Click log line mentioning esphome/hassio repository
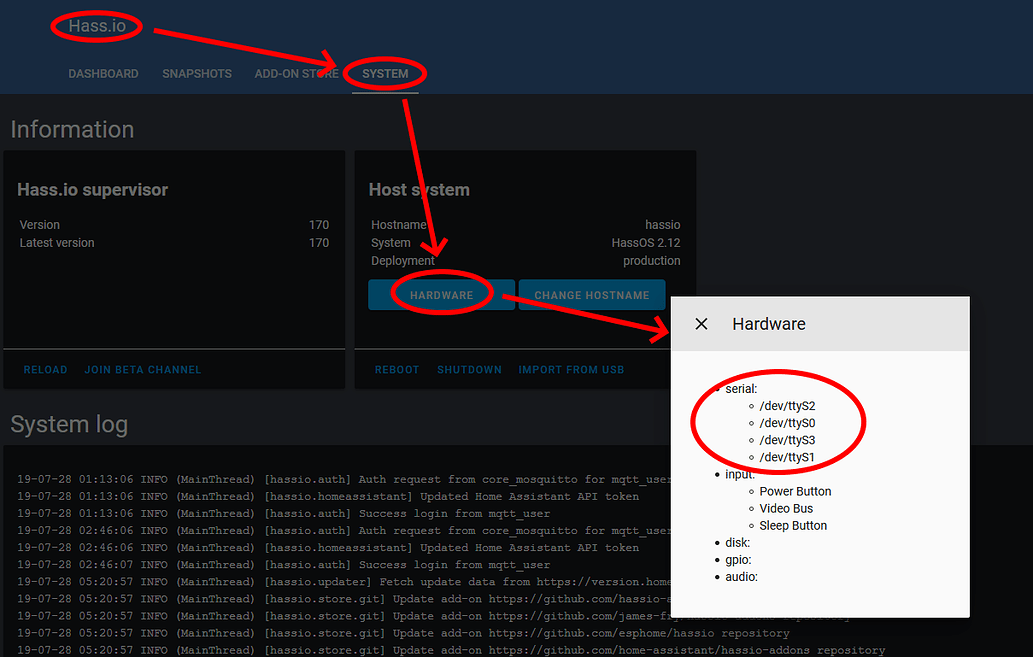Image resolution: width=1033 pixels, height=657 pixels. pos(403,633)
